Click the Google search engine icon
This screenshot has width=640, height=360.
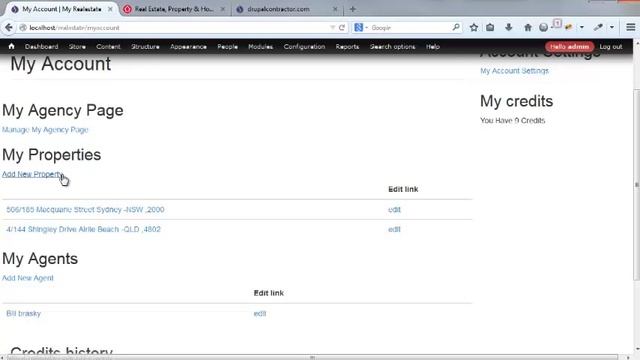point(358,27)
